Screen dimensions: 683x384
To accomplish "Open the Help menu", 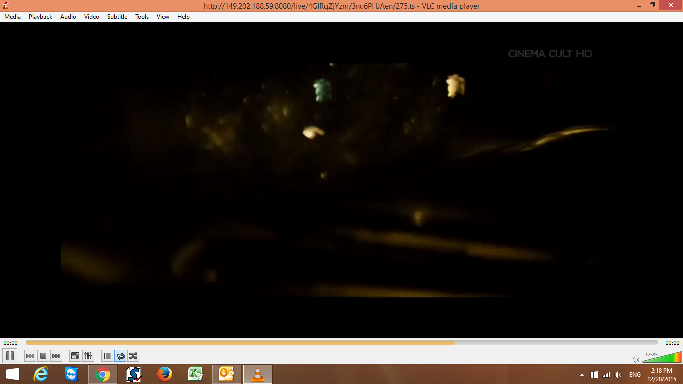I will (x=183, y=17).
